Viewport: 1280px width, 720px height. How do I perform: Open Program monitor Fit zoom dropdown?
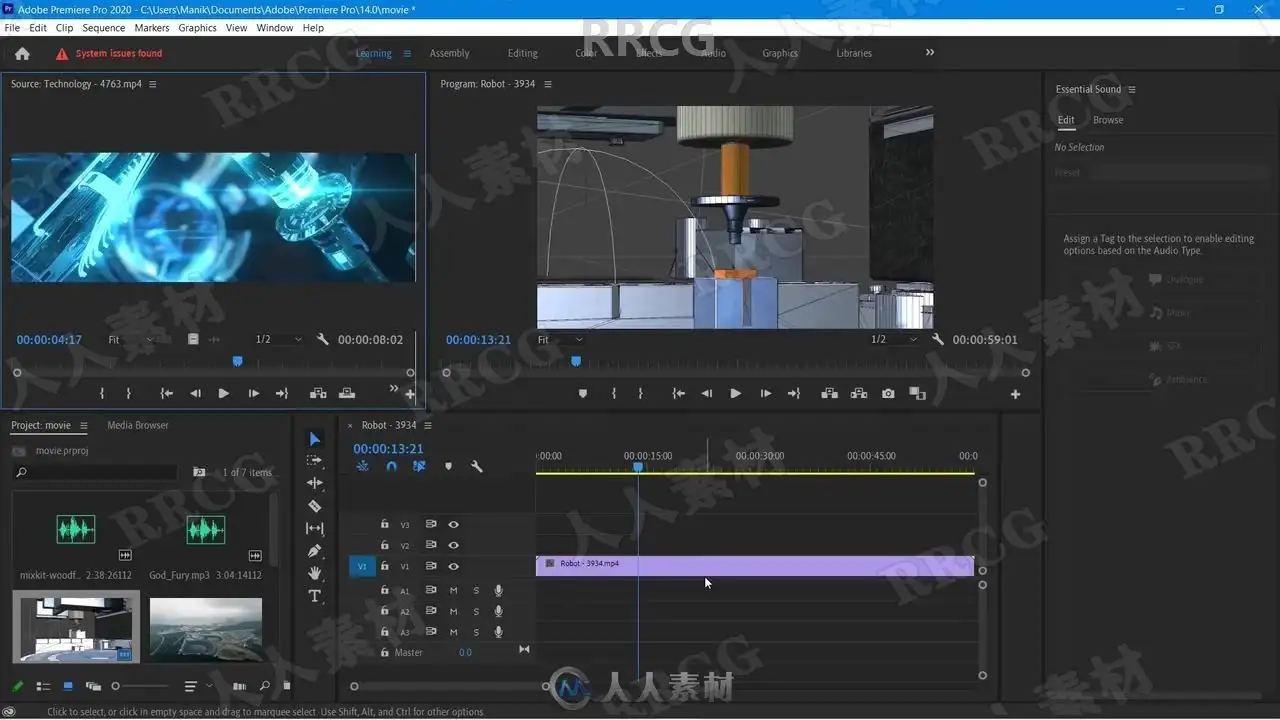(560, 340)
